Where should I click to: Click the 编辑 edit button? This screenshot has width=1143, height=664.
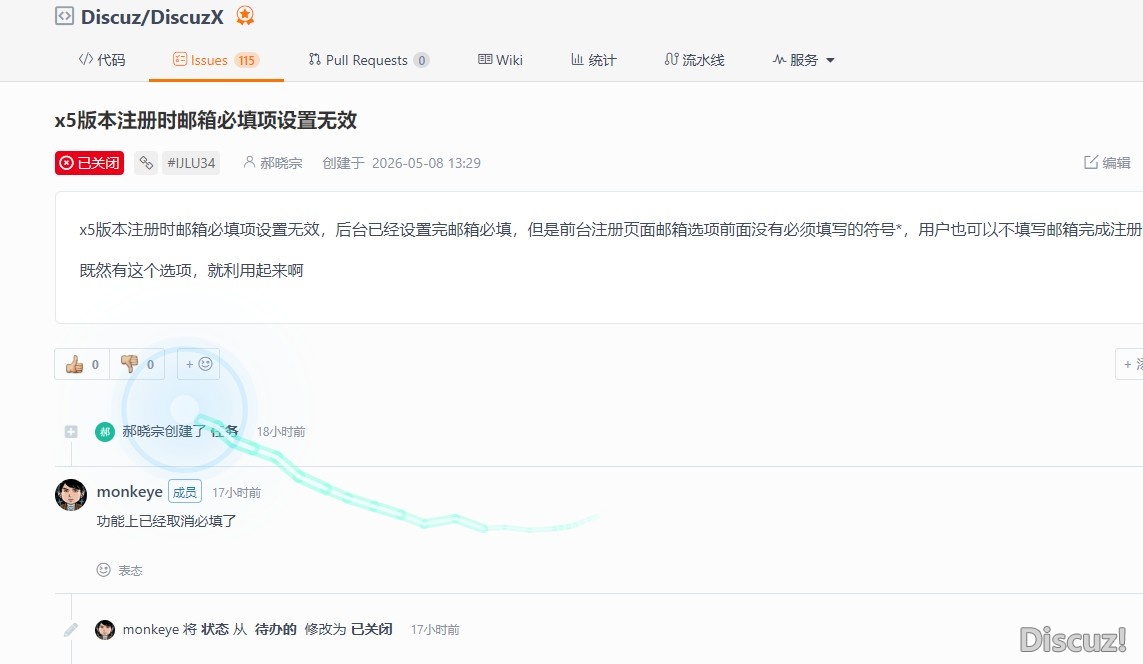coord(1107,163)
